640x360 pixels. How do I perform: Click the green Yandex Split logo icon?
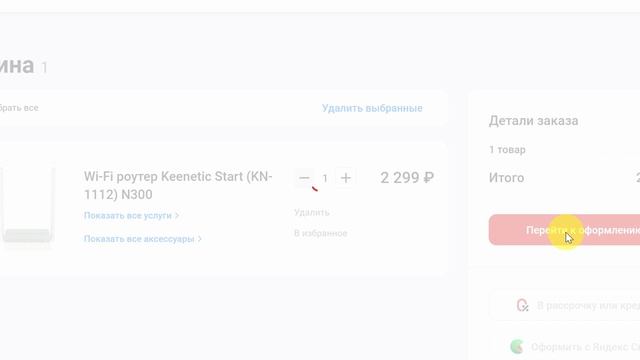click(x=517, y=347)
